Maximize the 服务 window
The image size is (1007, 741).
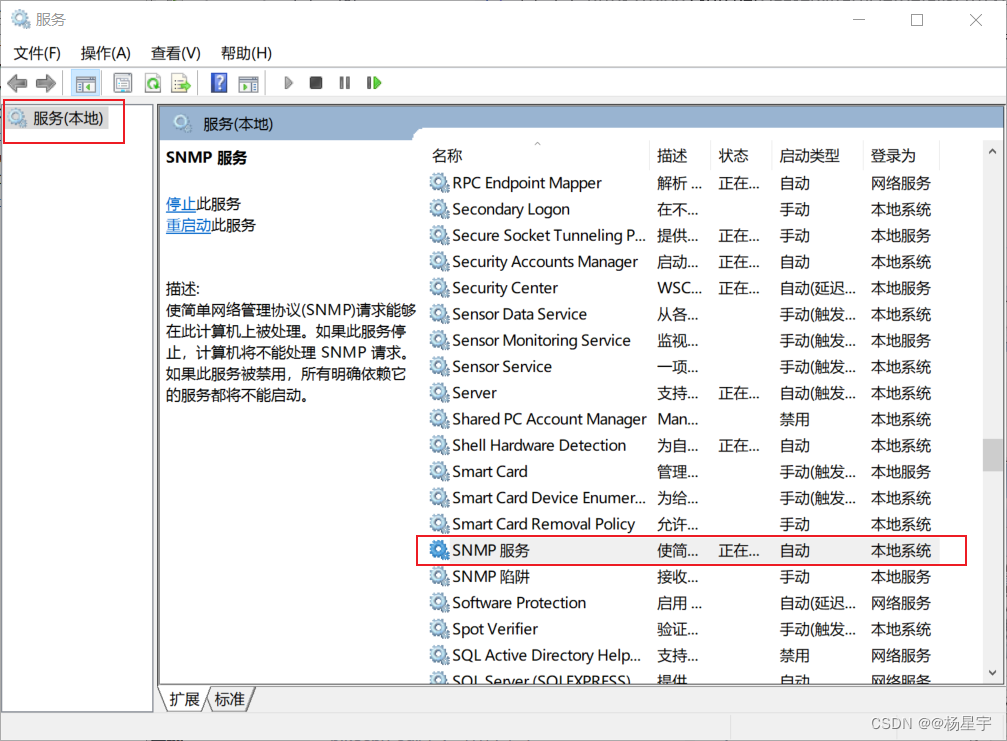[917, 20]
